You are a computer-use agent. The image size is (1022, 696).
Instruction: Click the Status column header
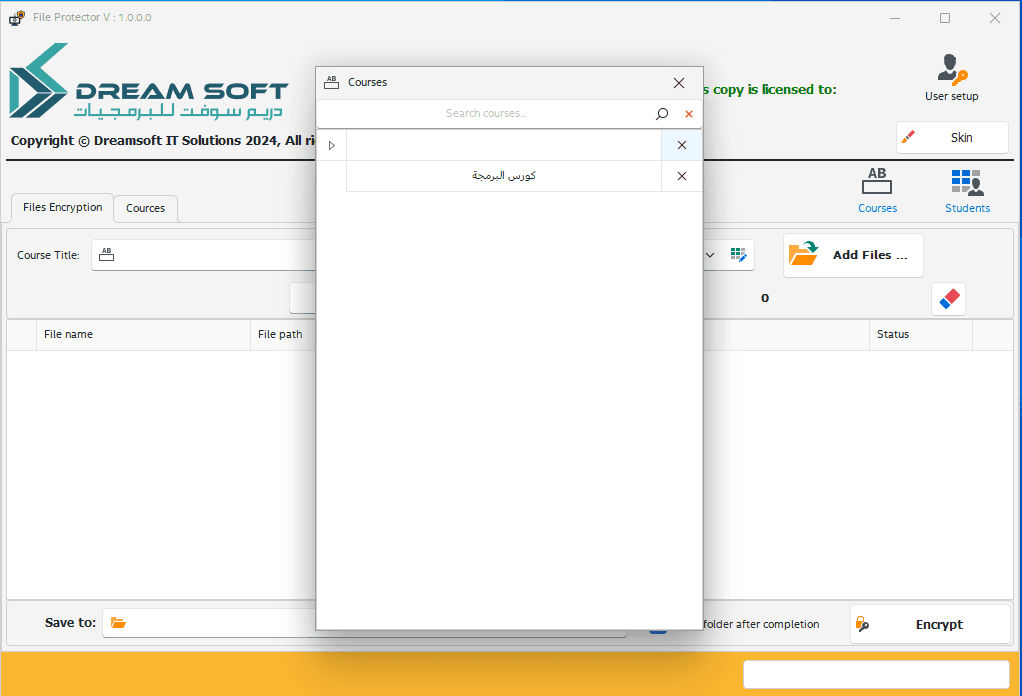pos(921,334)
